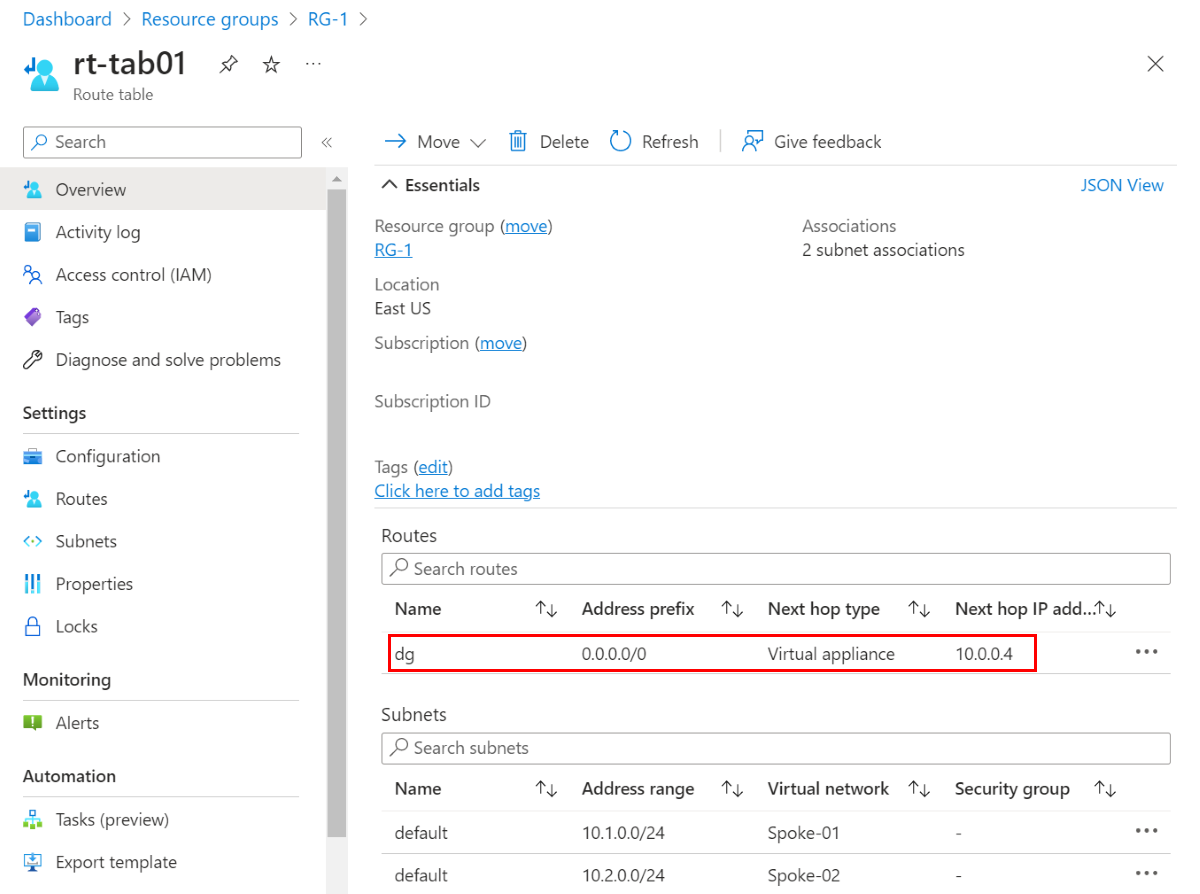Viewport: 1200px width, 894px height.
Task: Focus the Search routes field
Action: 776,569
